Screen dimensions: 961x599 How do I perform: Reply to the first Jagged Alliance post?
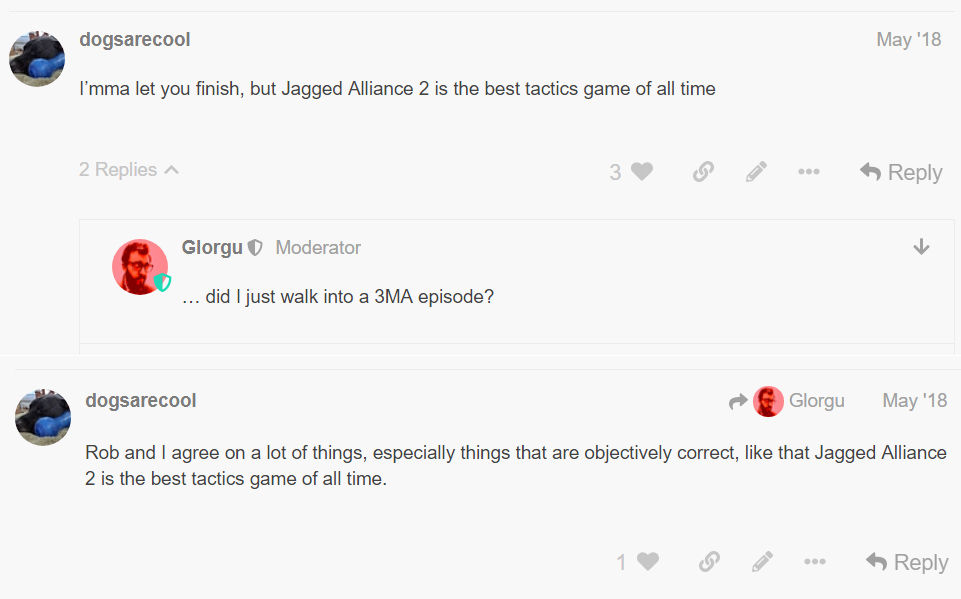[x=901, y=172]
